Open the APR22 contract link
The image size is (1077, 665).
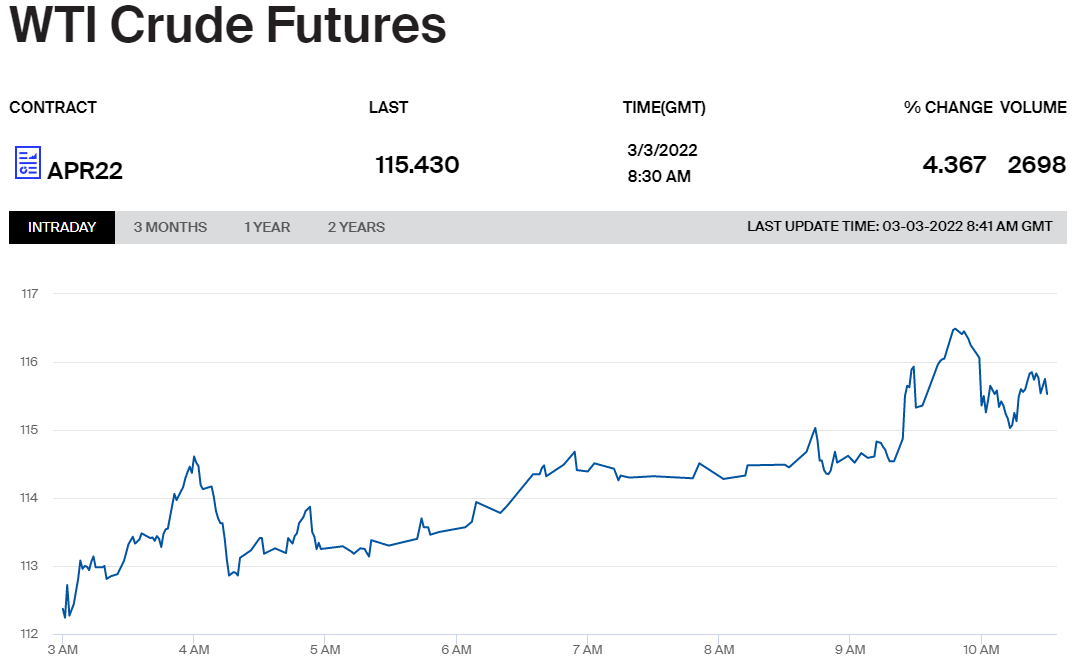click(x=85, y=170)
